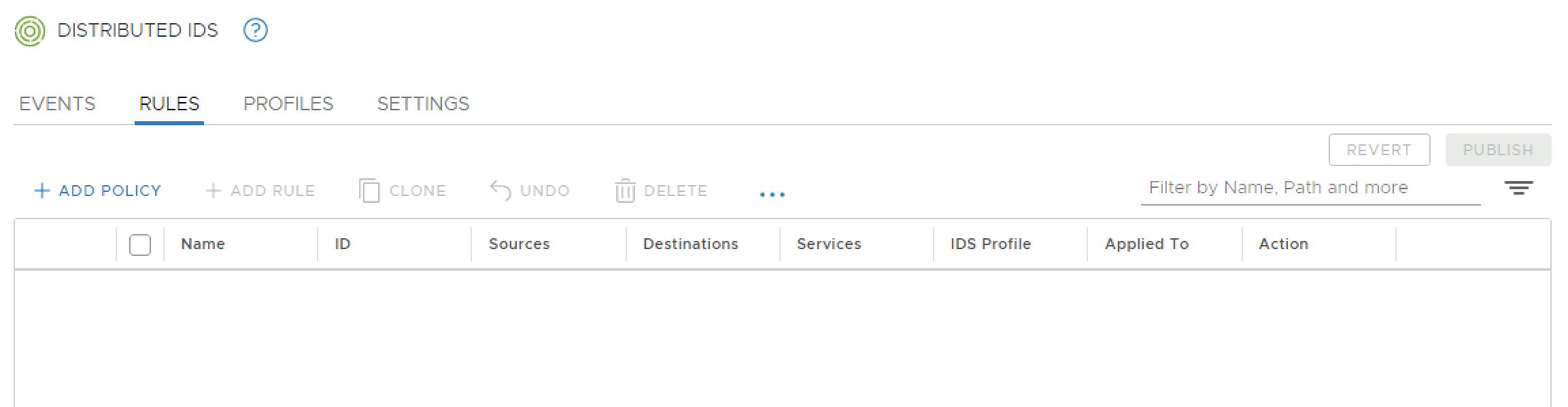This screenshot has width=1568, height=407.
Task: Click the Add Rule button
Action: 260,191
